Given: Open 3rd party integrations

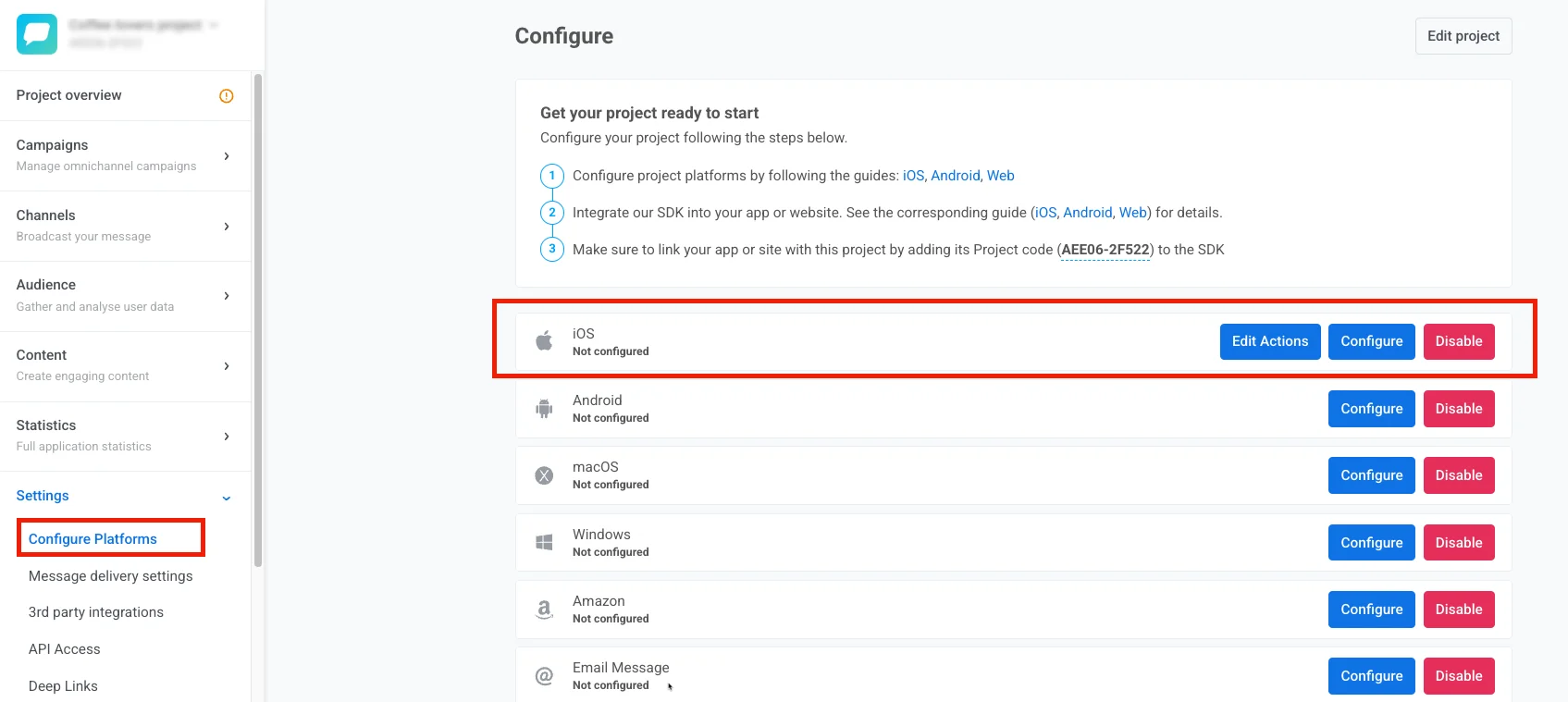Looking at the screenshot, I should click(x=96, y=612).
